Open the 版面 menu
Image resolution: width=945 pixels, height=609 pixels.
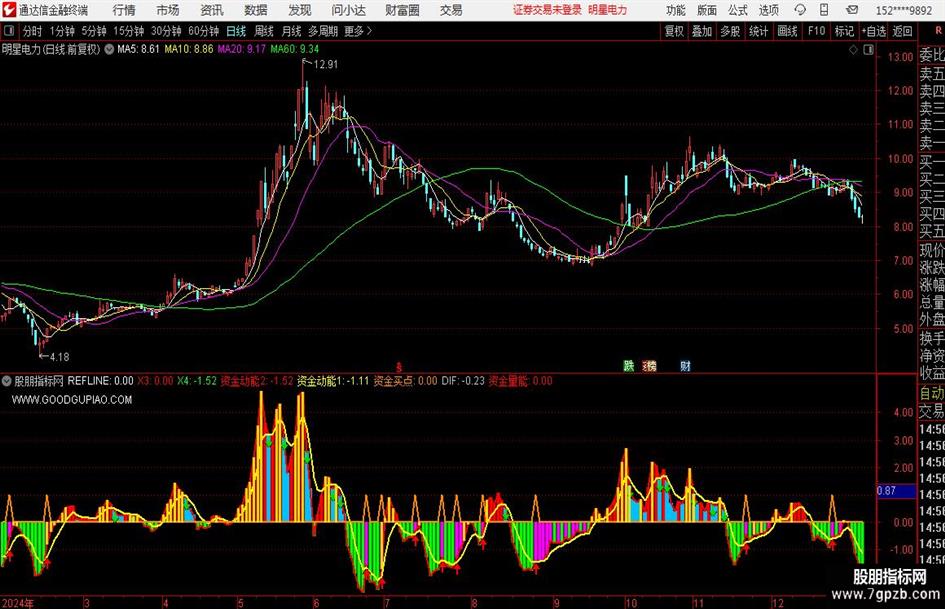point(707,10)
